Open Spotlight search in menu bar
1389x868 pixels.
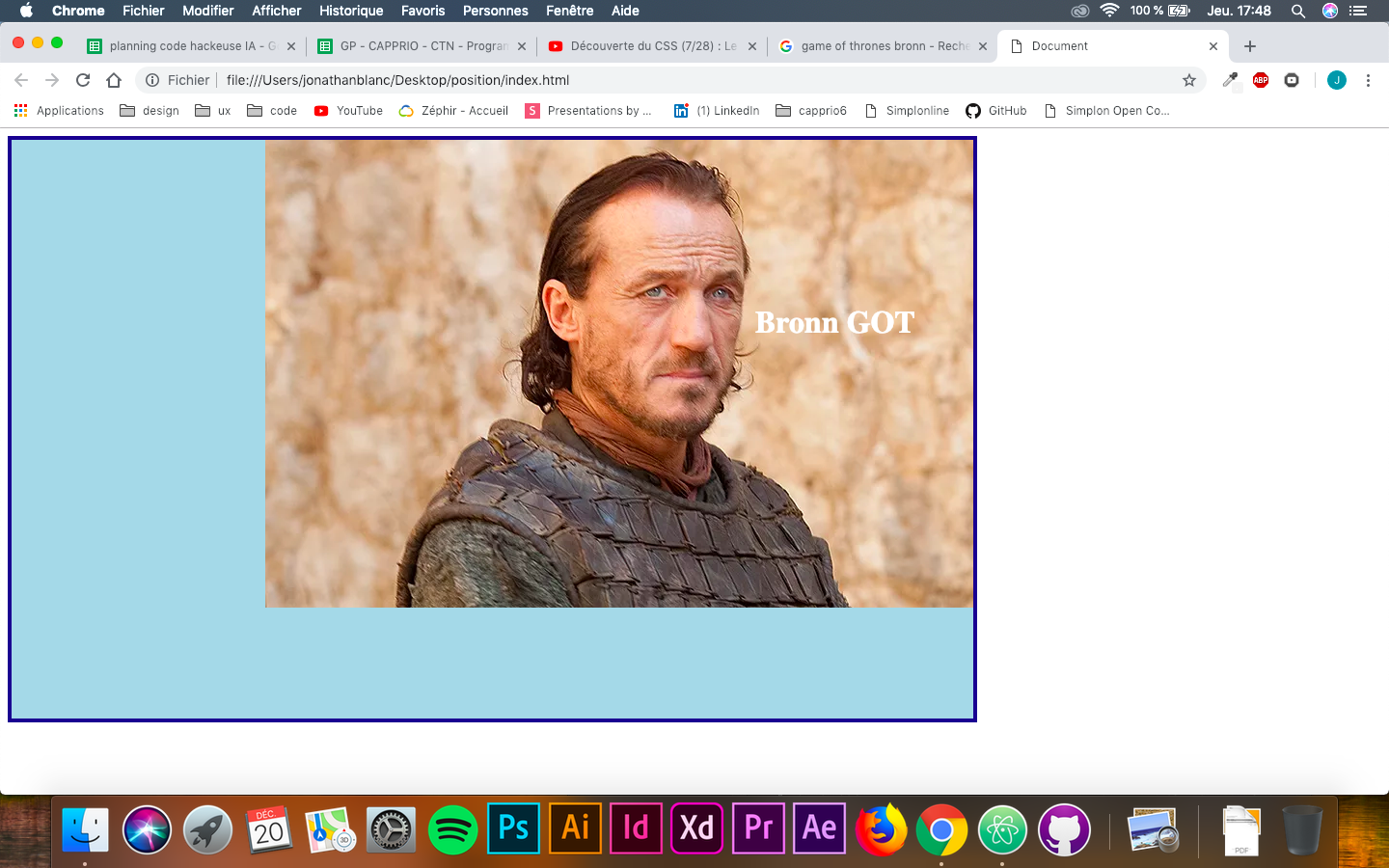(1298, 11)
